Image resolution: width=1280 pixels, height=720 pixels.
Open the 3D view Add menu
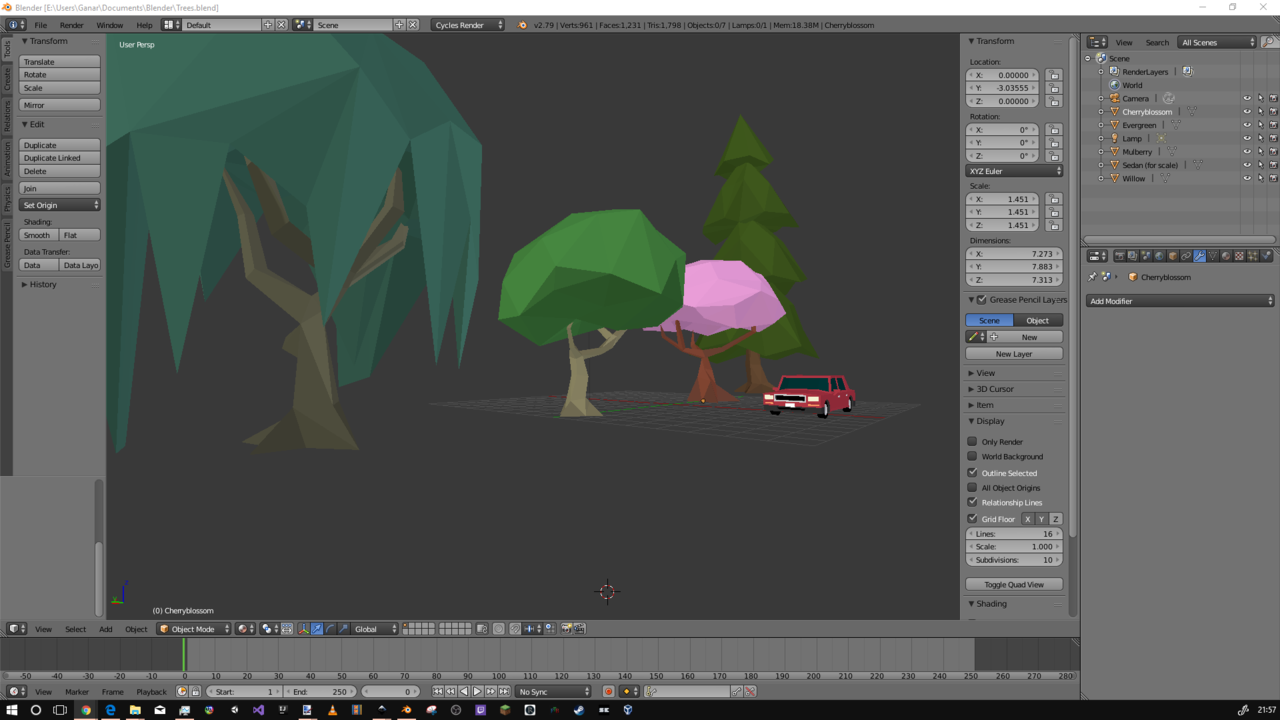105,629
